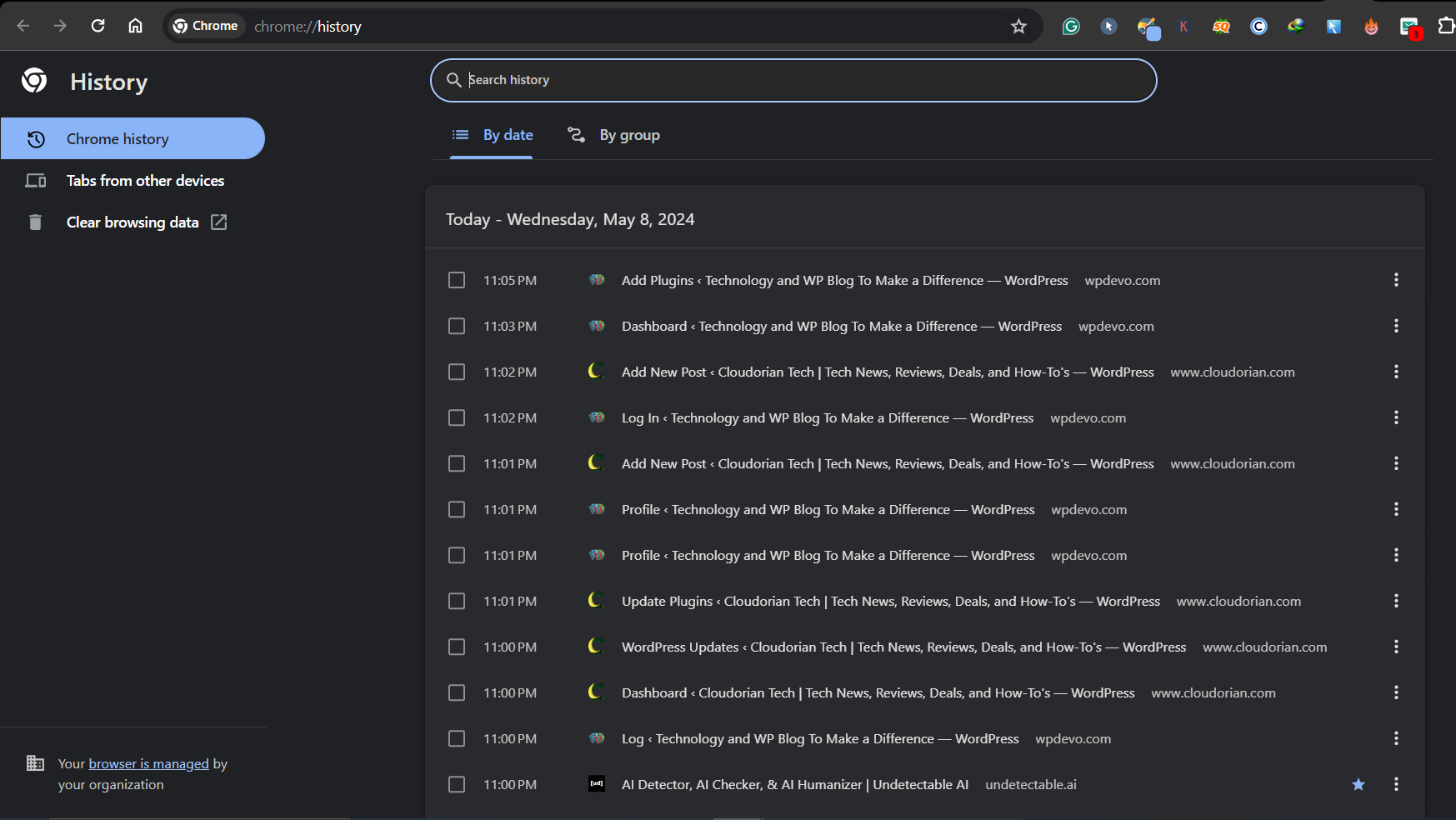Click the flame extension icon in toolbar
The image size is (1456, 820).
pyautogui.click(x=1371, y=27)
